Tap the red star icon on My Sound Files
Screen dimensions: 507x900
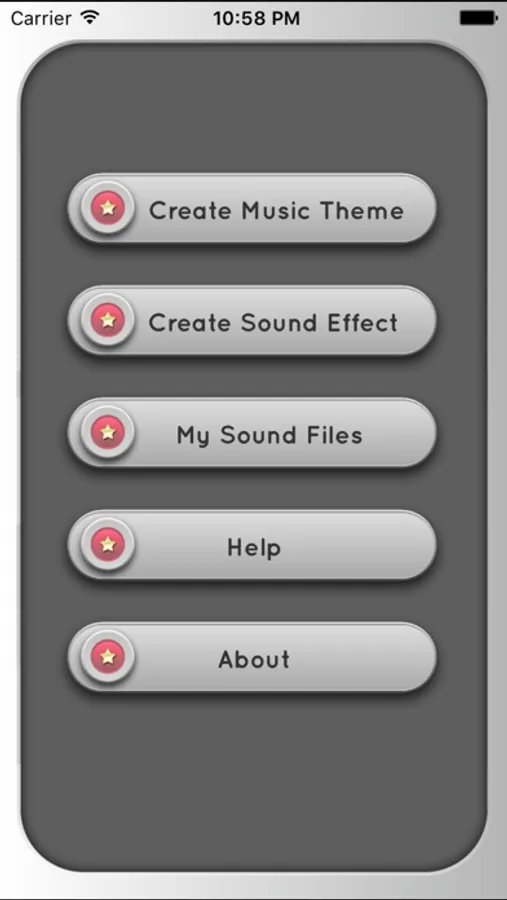(108, 432)
